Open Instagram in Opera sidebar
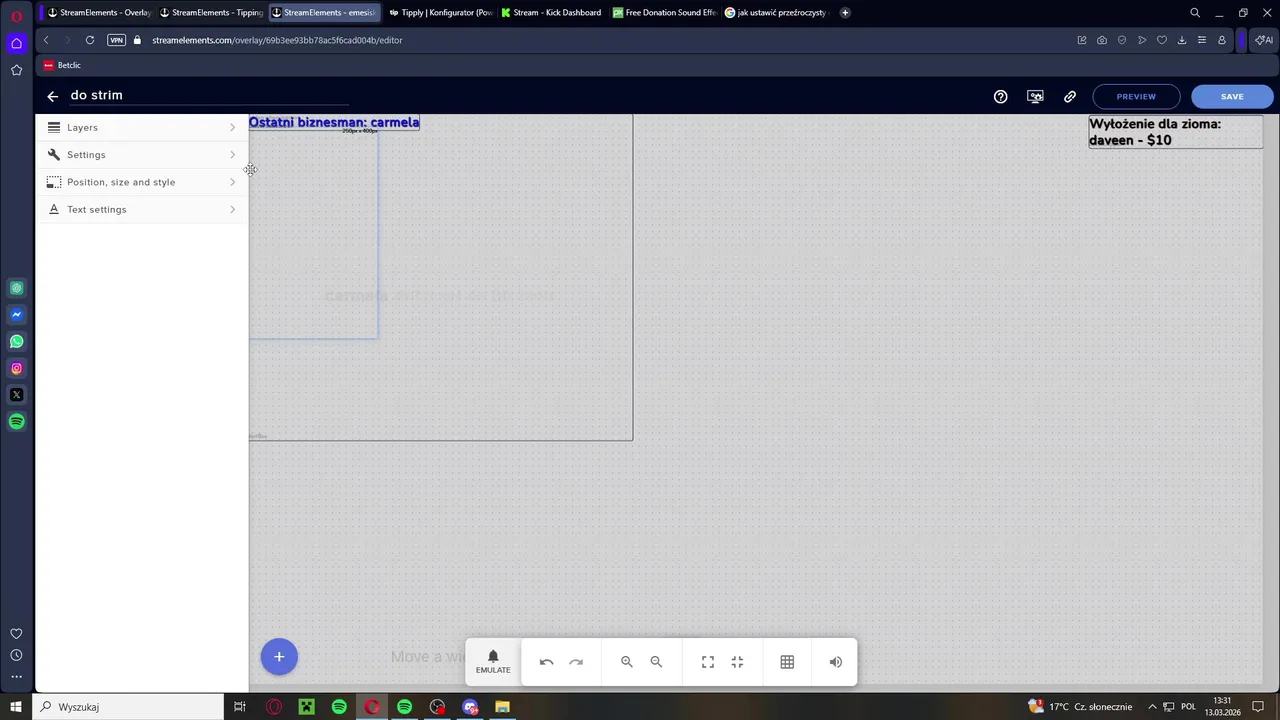Screen dimensions: 1280x720 tap(16, 368)
